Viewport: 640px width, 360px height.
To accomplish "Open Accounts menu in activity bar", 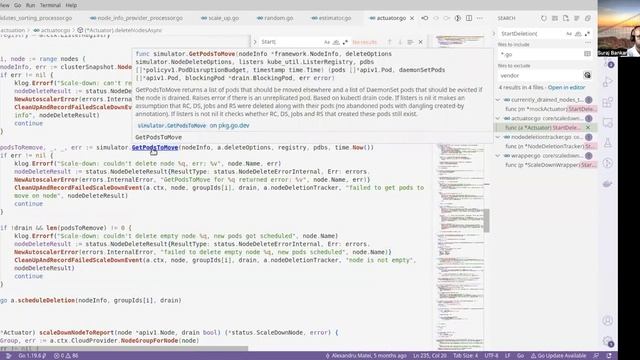I will 608,321.
